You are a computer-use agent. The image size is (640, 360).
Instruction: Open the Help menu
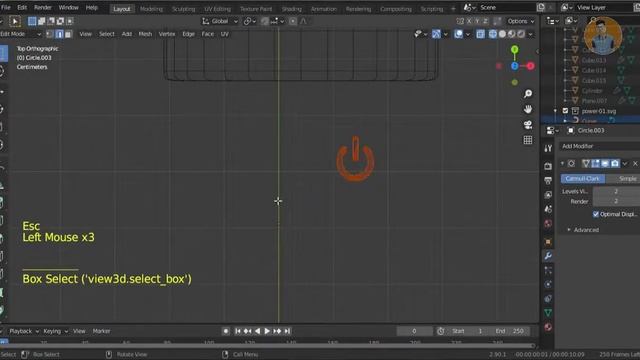point(91,8)
